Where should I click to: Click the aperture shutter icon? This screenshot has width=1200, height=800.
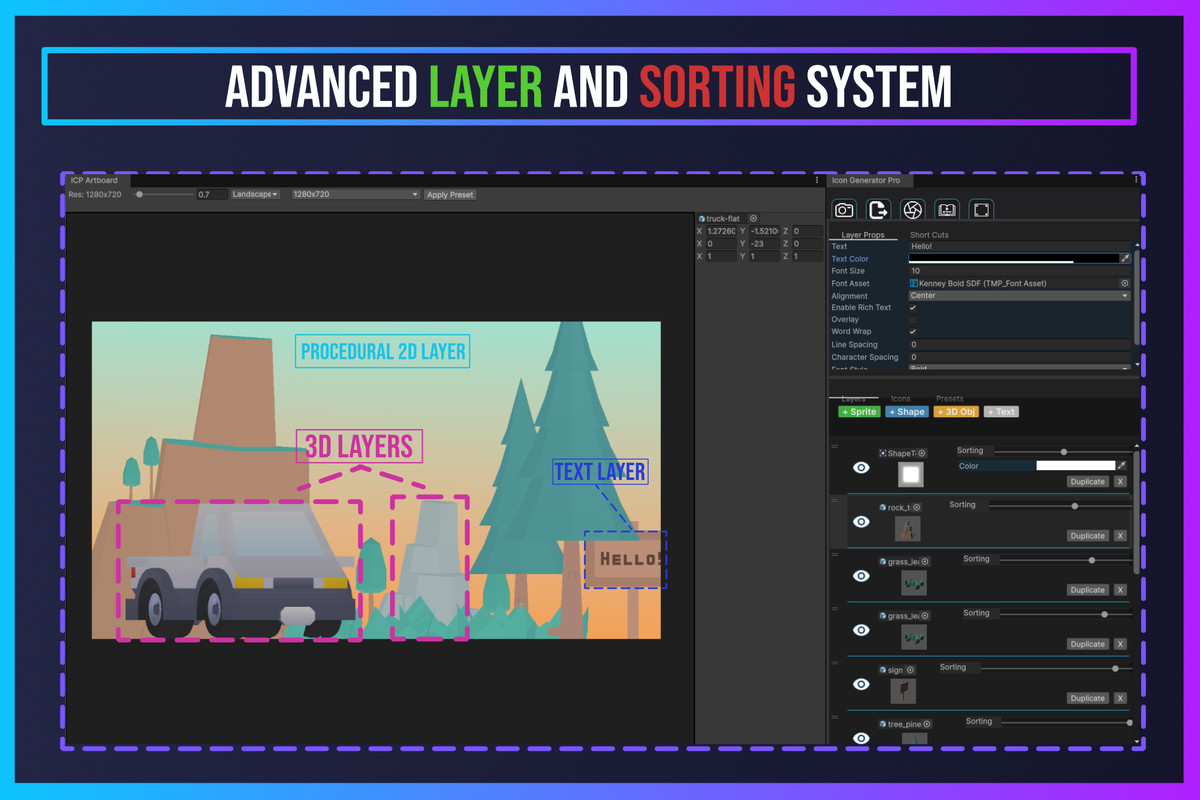tap(912, 209)
